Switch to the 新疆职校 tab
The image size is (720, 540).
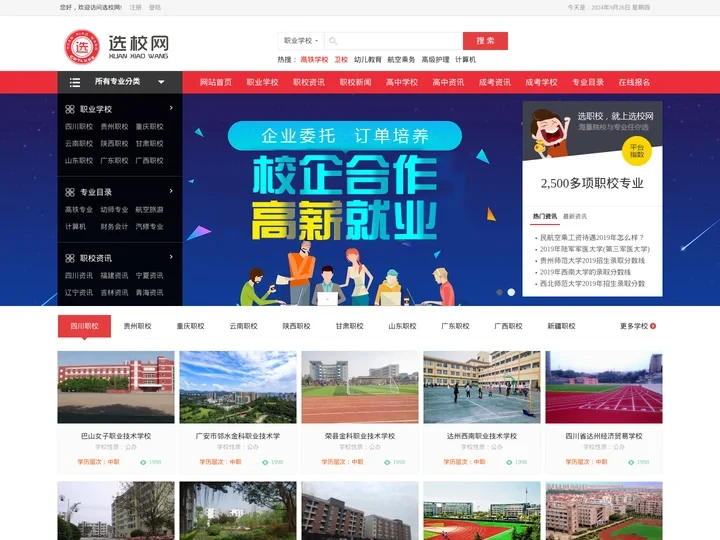561,326
